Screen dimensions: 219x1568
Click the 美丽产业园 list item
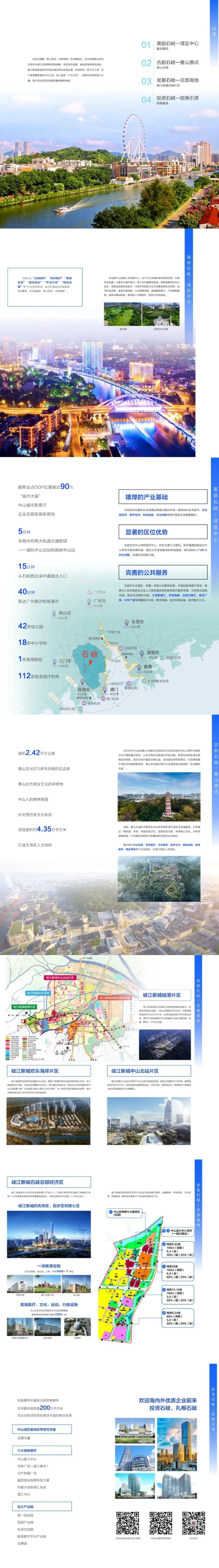point(25,1522)
